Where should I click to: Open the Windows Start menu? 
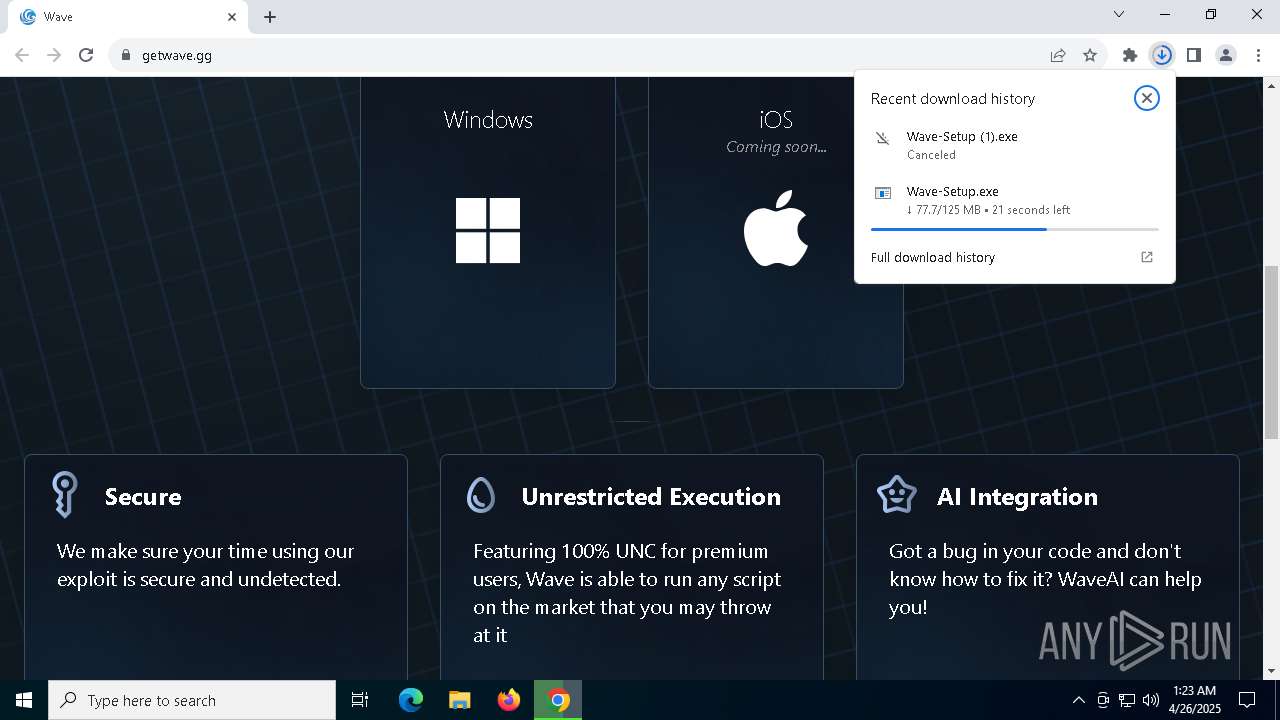point(23,700)
